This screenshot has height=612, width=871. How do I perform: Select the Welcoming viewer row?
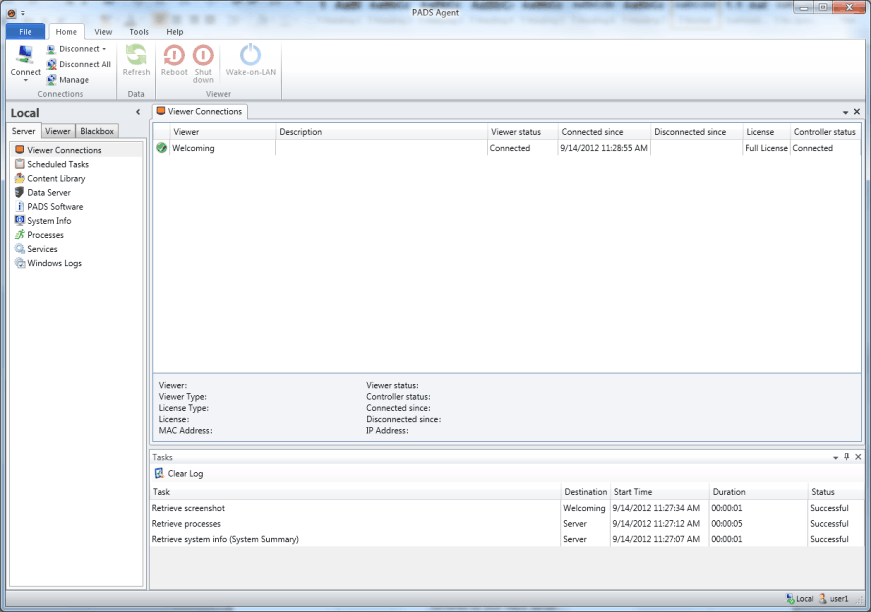[193, 148]
